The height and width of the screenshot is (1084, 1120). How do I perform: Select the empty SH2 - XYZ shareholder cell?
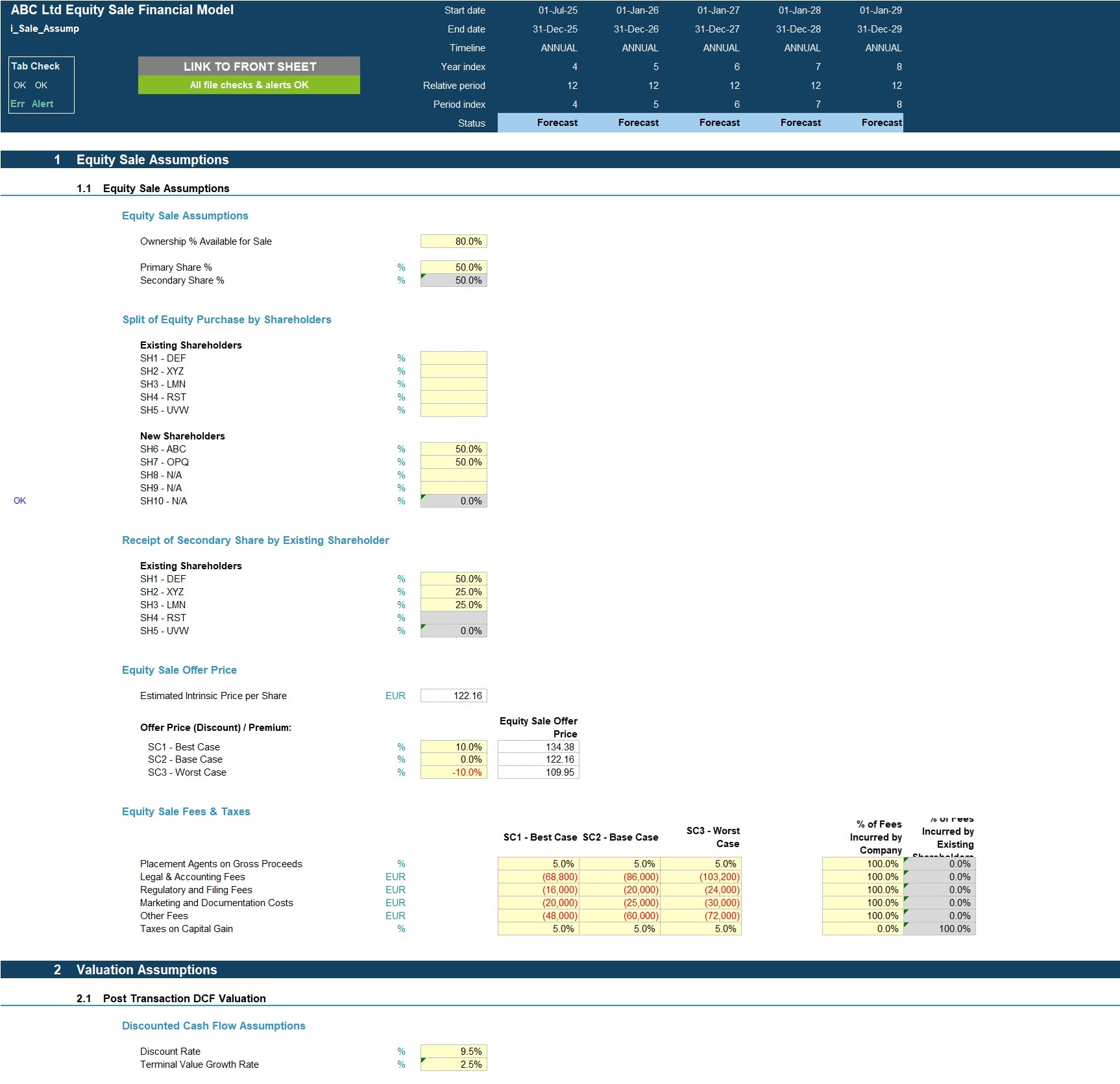point(453,371)
